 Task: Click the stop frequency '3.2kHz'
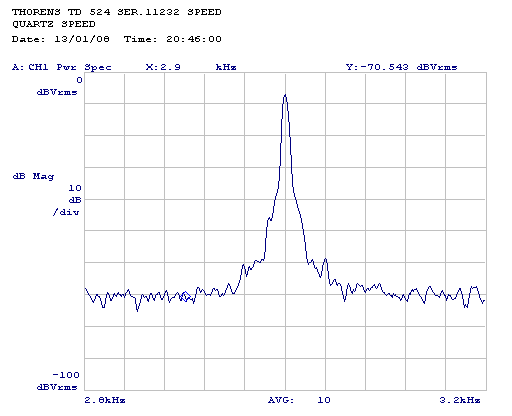coord(460,400)
